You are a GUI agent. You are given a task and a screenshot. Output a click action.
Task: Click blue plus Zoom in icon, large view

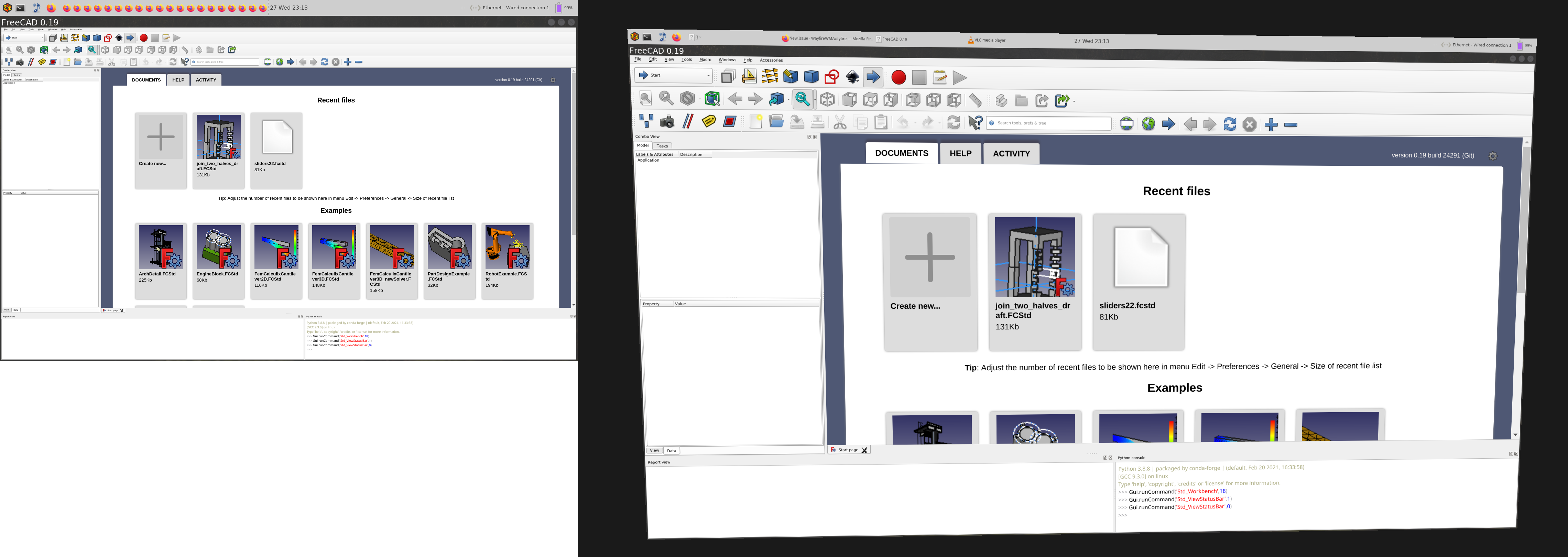click(1270, 125)
